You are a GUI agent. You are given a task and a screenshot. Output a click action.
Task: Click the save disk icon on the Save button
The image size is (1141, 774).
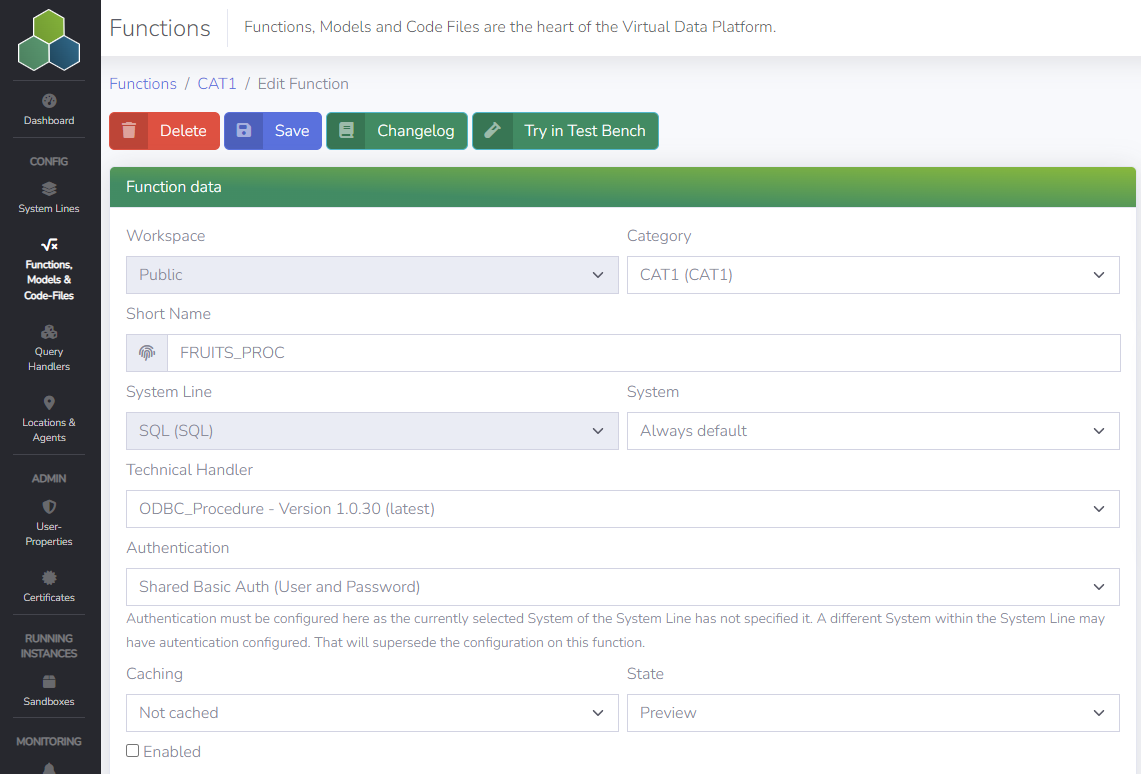pos(243,130)
